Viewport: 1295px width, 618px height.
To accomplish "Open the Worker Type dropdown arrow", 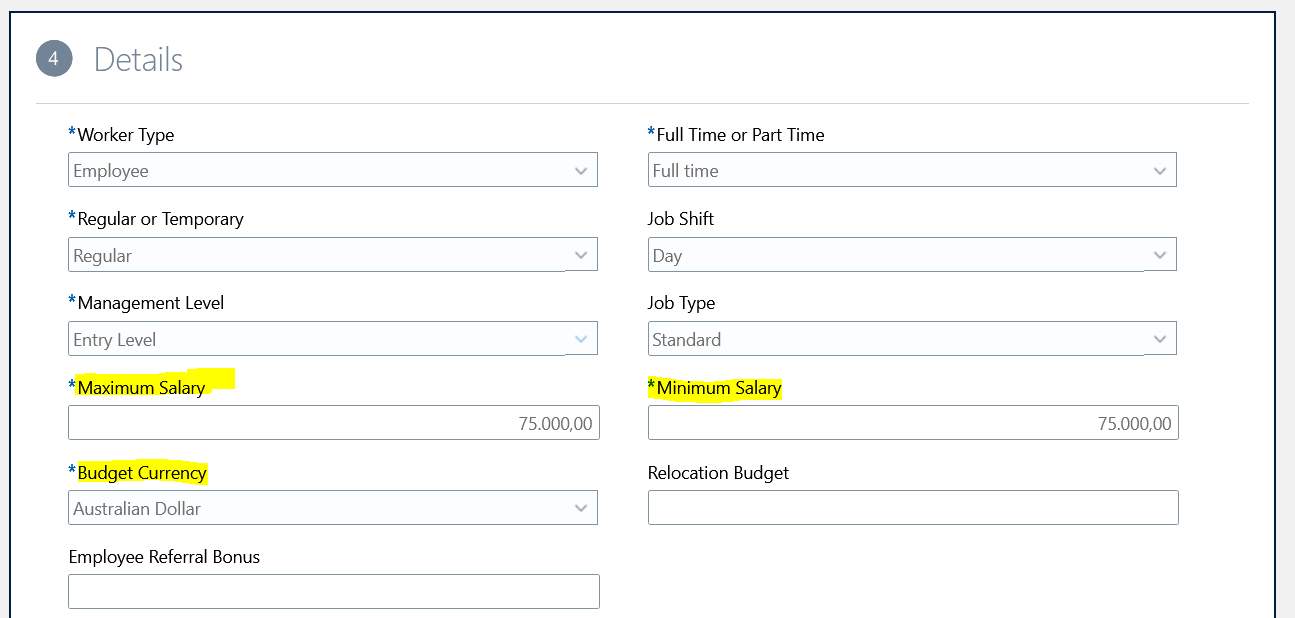I will pyautogui.click(x=582, y=170).
